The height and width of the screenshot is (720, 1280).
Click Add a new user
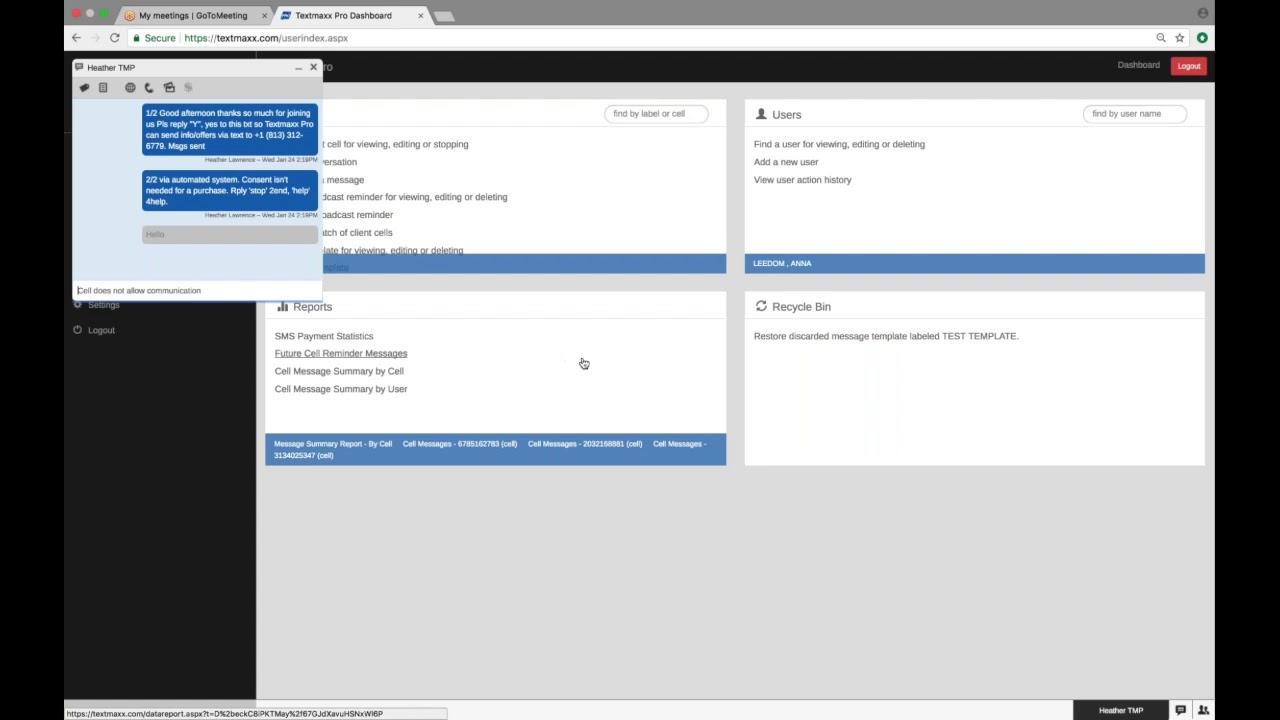coord(786,162)
